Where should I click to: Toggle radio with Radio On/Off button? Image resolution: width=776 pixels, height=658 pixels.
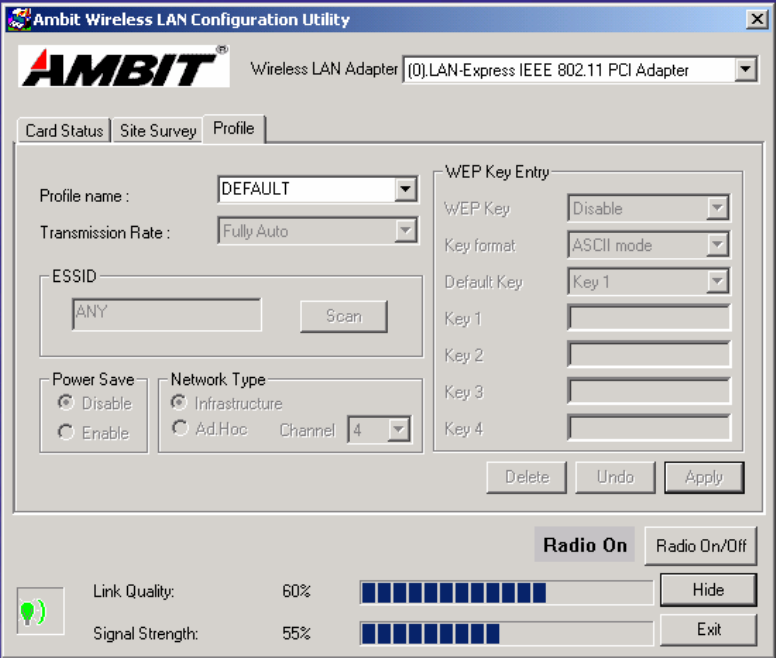[x=701, y=546]
